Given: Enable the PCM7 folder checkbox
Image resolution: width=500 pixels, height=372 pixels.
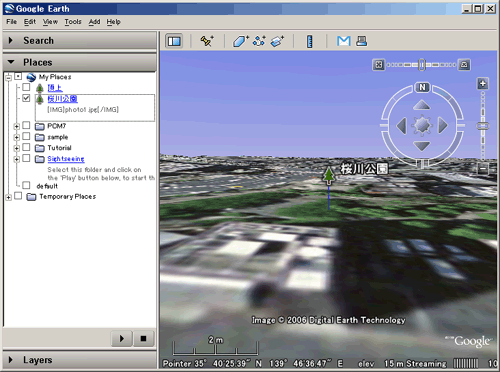Looking at the screenshot, I should pyautogui.click(x=26, y=125).
